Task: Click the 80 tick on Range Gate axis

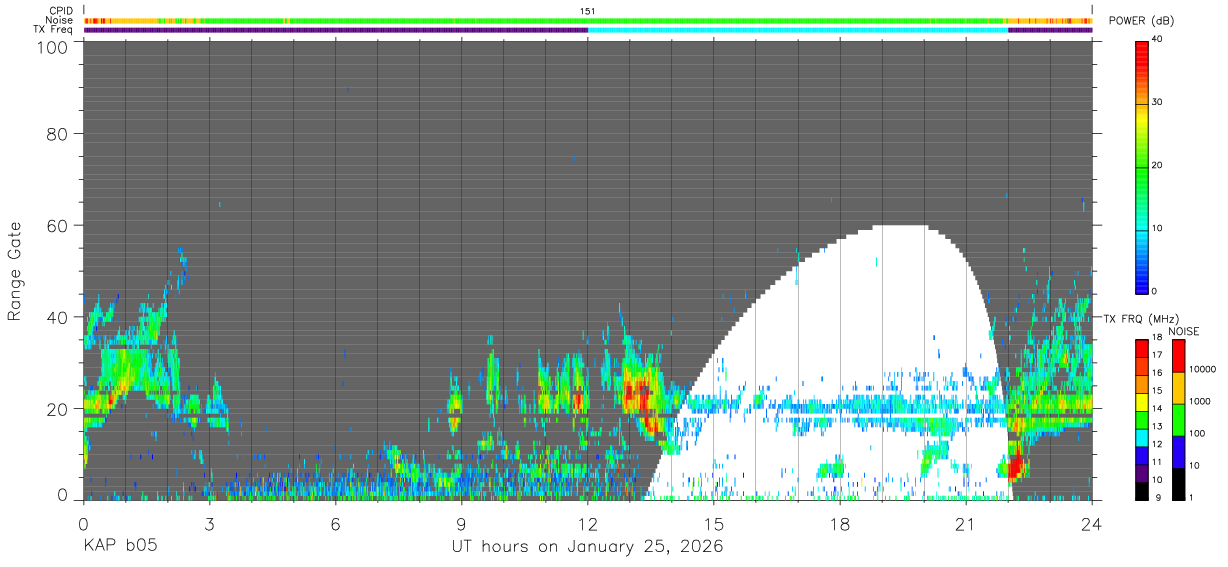Action: pyautogui.click(x=57, y=134)
